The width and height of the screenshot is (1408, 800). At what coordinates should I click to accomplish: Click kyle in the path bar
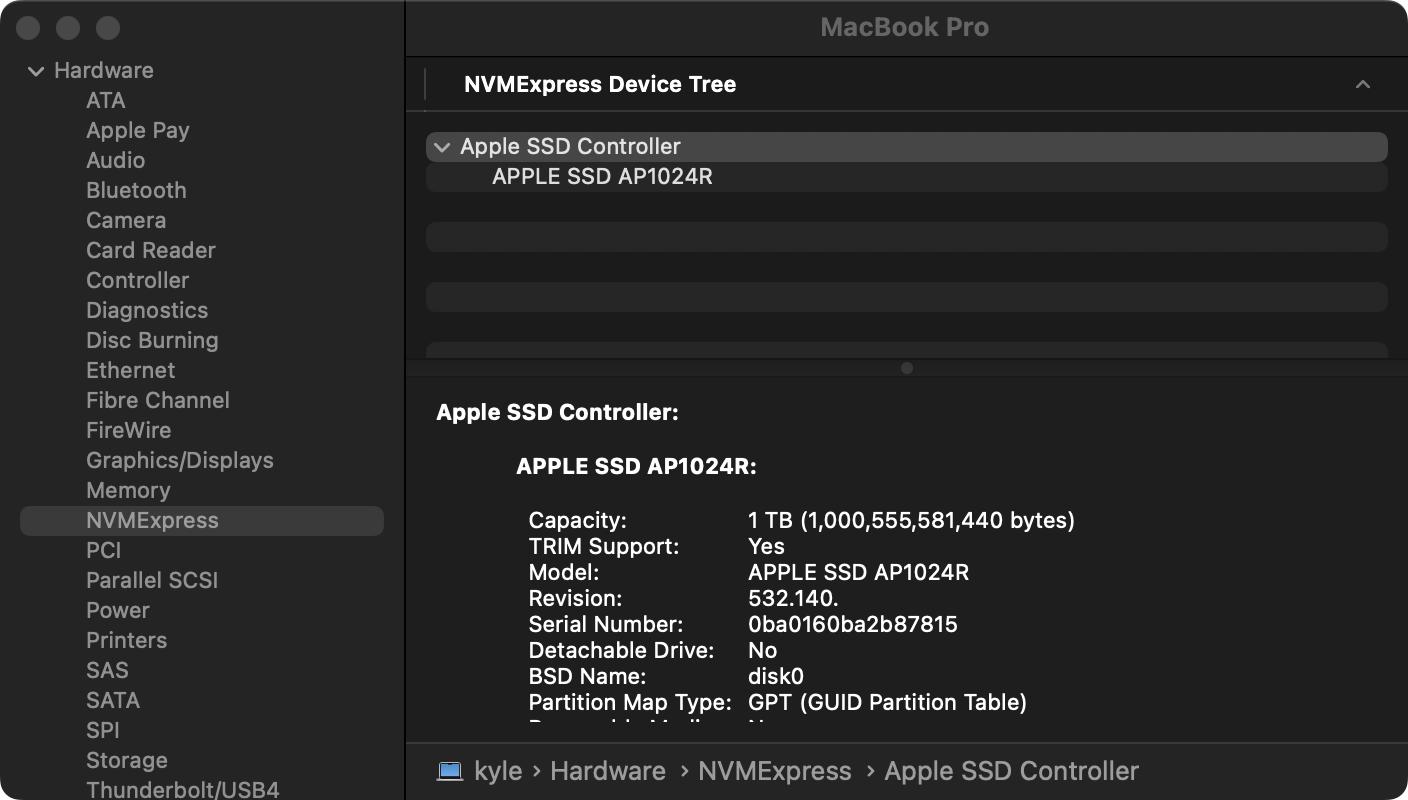(x=497, y=771)
